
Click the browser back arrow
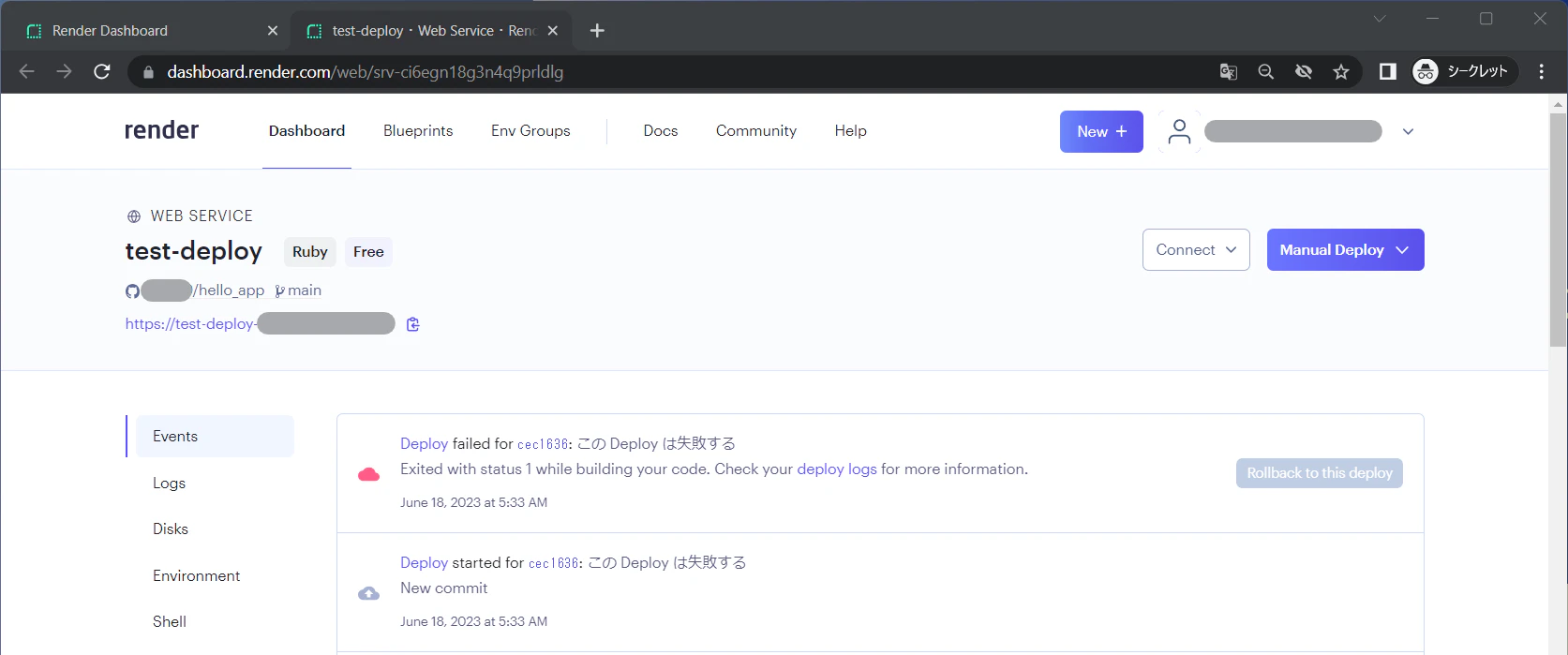27,71
